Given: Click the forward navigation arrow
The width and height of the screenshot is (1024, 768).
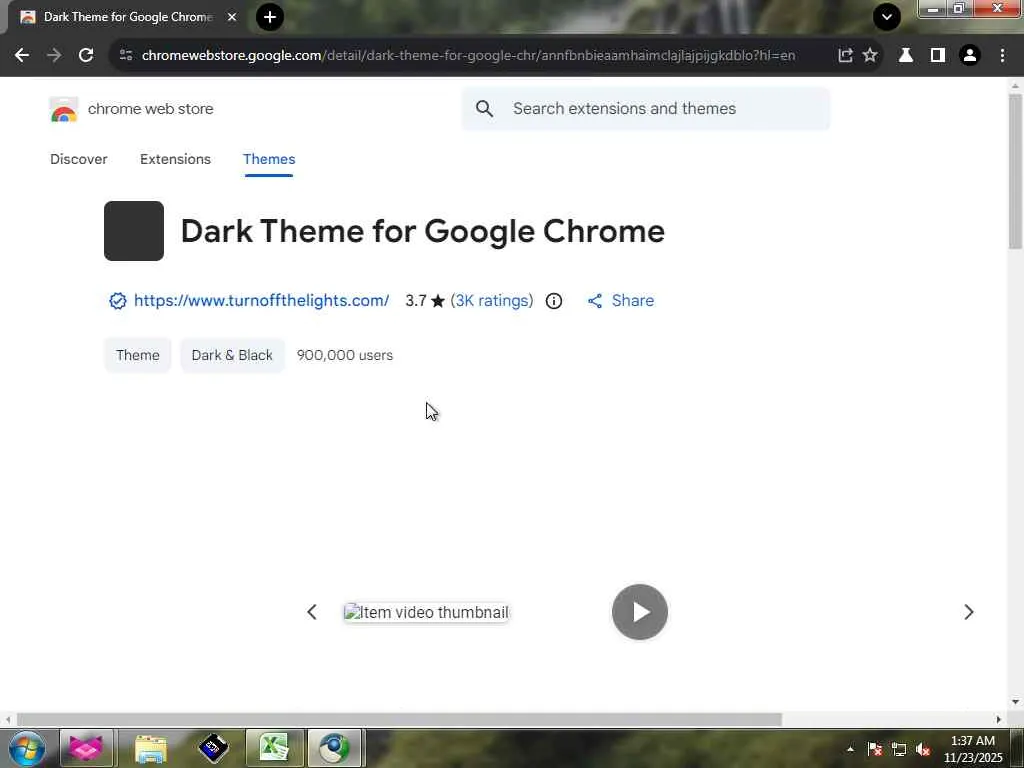Looking at the screenshot, I should pos(54,55).
